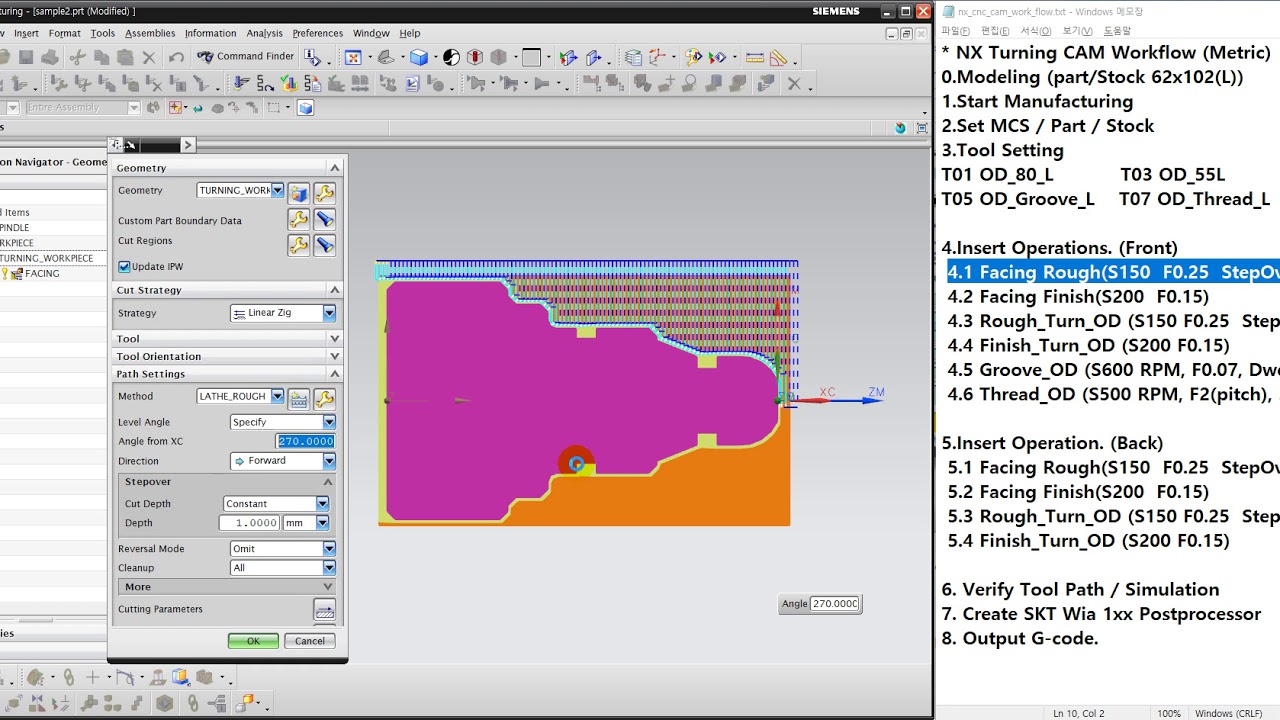Open the Strategy Linear Zig dropdown
Screen dimensions: 1280x720
pyautogui.click(x=328, y=313)
